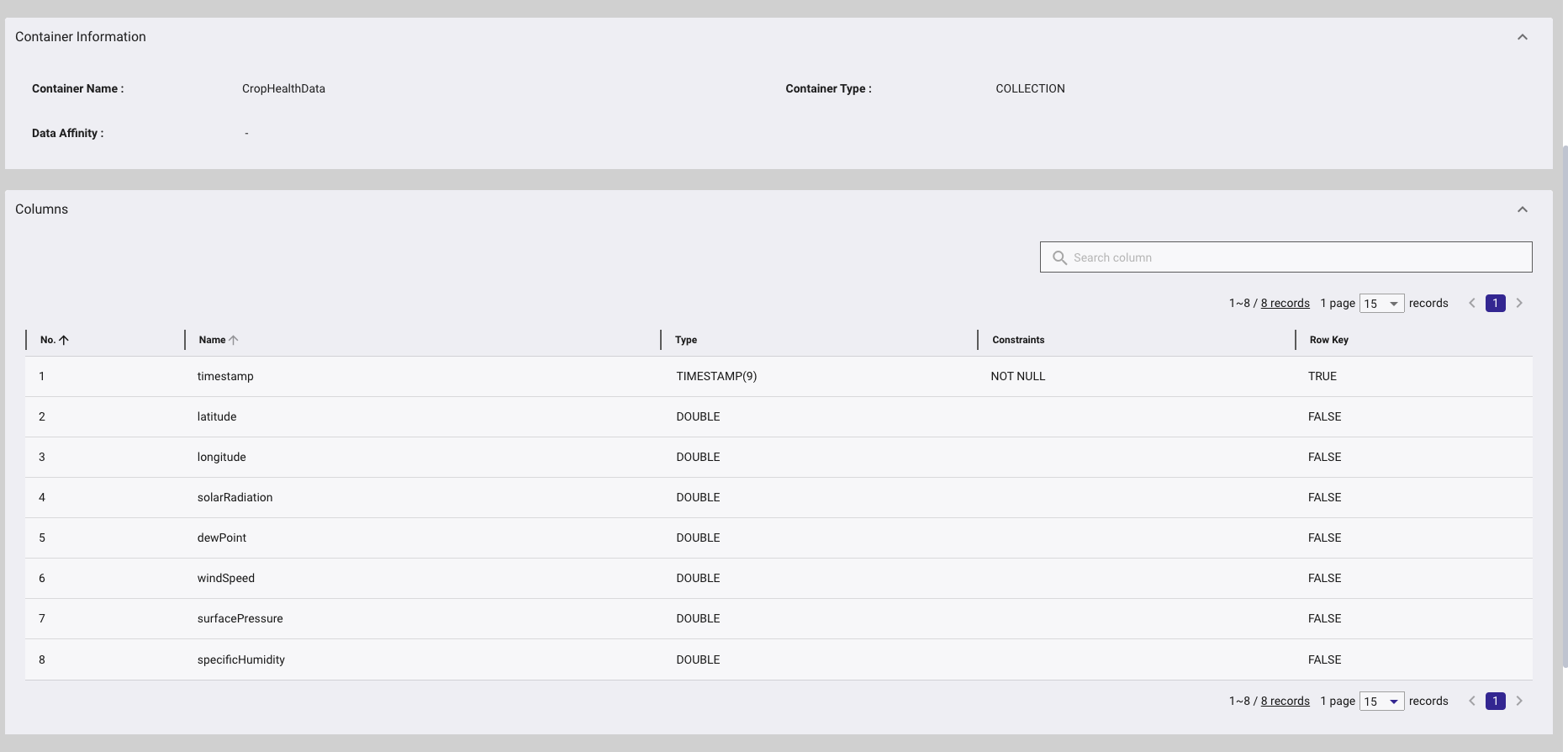Collapse the Columns panel
The width and height of the screenshot is (1568, 752).
click(1522, 209)
